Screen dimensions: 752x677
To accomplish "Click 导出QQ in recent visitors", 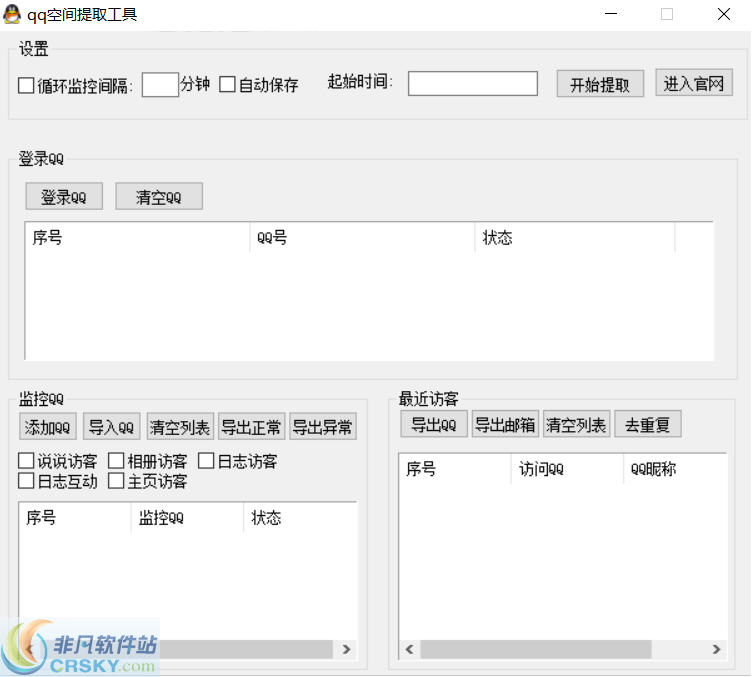I will [x=434, y=424].
